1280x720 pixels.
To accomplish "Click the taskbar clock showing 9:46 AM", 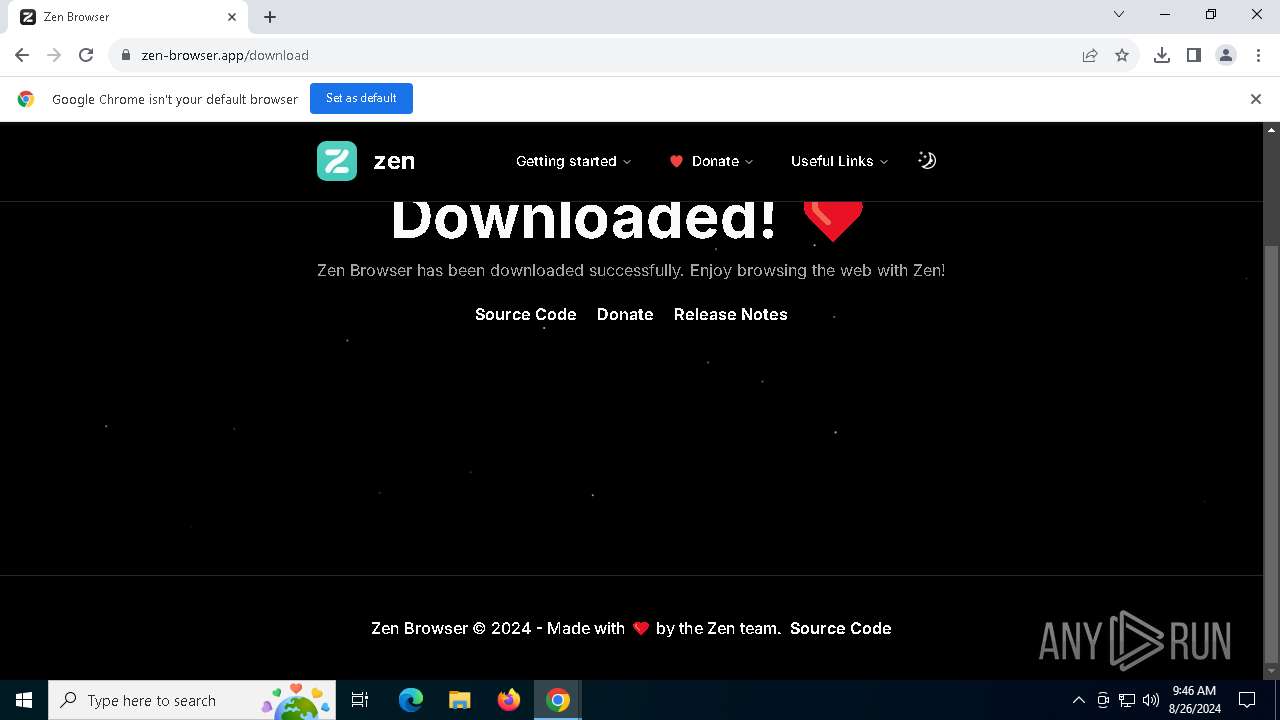I will [x=1195, y=700].
